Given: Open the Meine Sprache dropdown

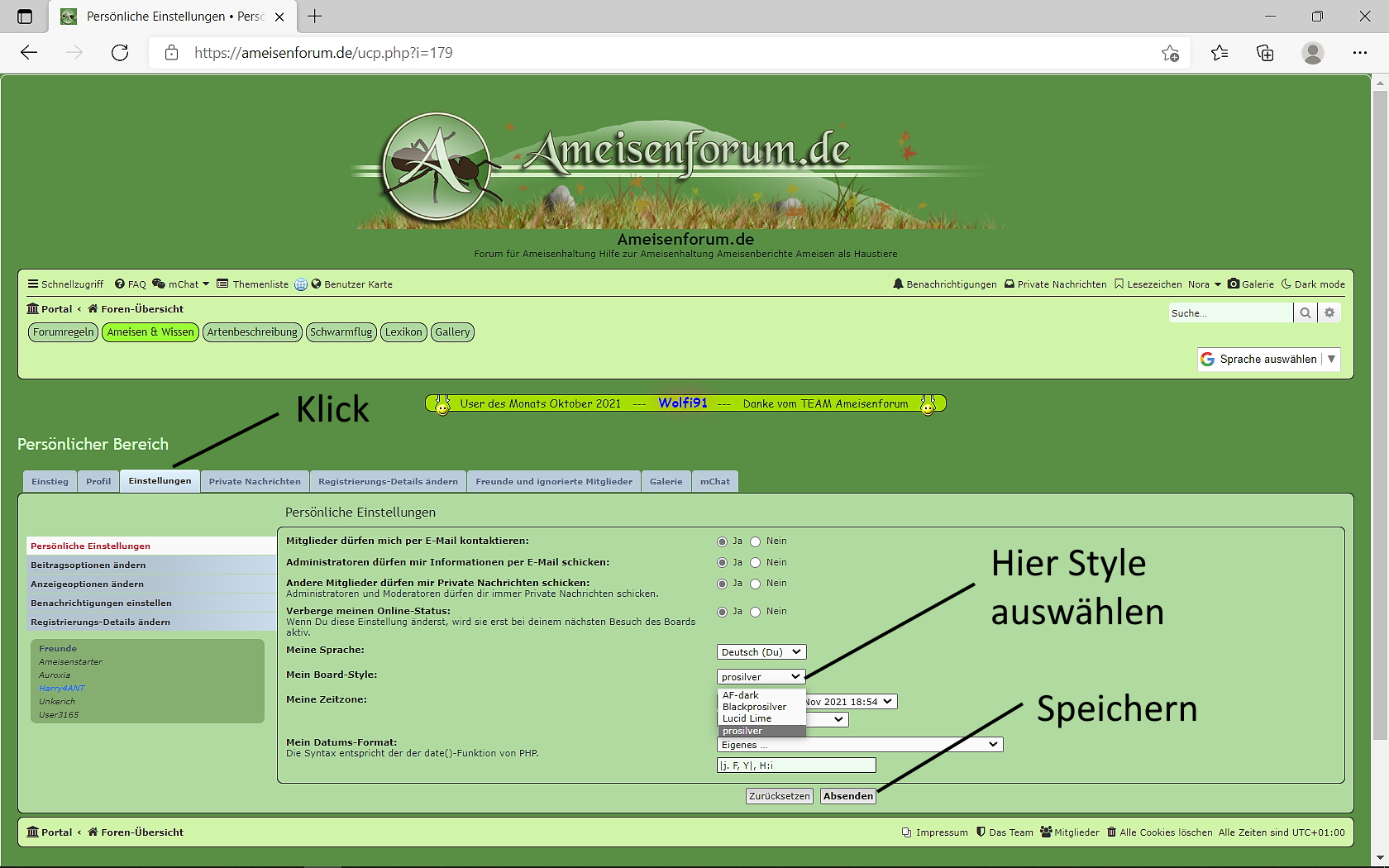Looking at the screenshot, I should (761, 652).
